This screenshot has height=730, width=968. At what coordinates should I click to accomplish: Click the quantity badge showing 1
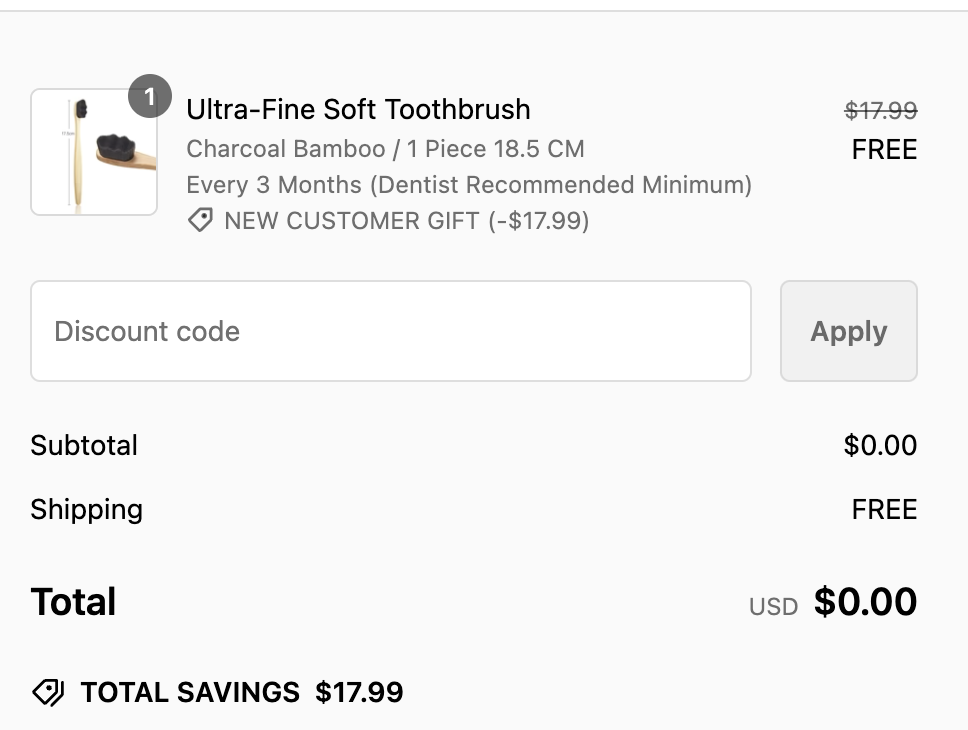(x=150, y=97)
